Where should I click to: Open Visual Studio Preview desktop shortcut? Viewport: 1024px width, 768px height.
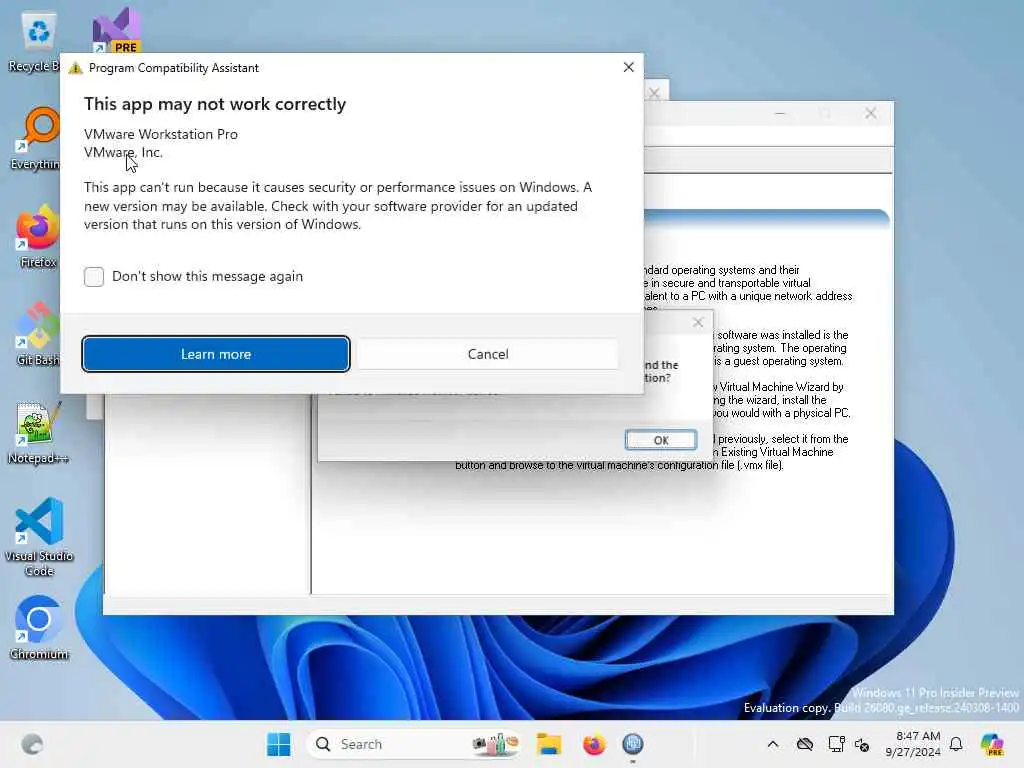[117, 30]
